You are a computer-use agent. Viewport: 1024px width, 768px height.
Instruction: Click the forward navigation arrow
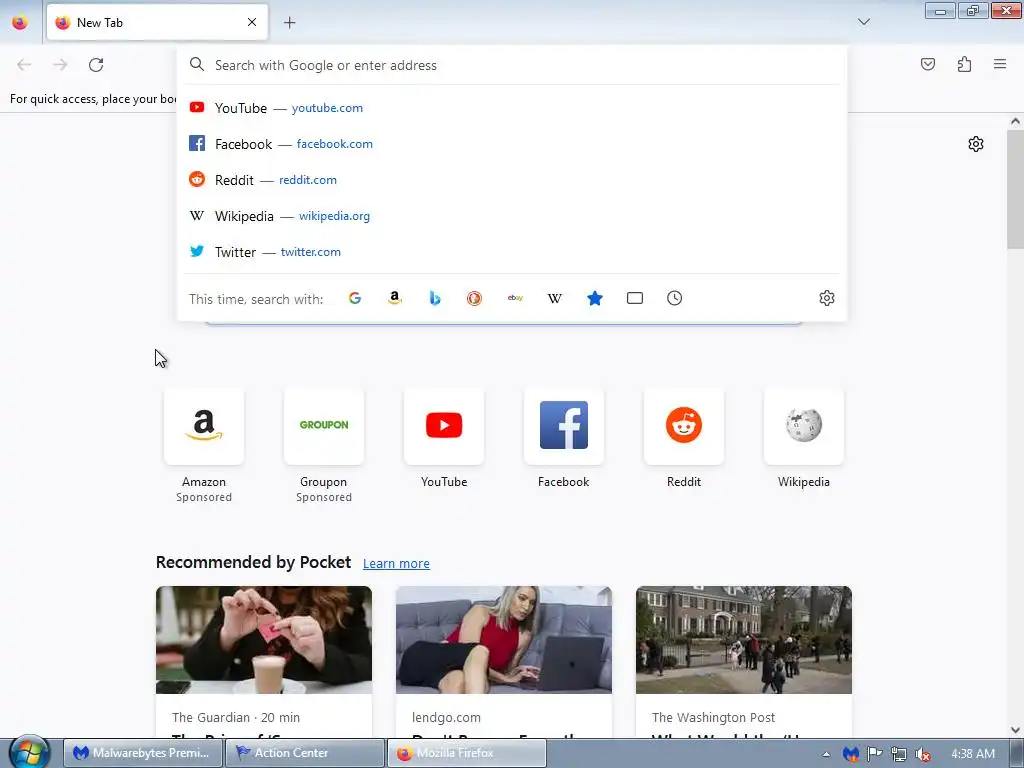click(60, 65)
